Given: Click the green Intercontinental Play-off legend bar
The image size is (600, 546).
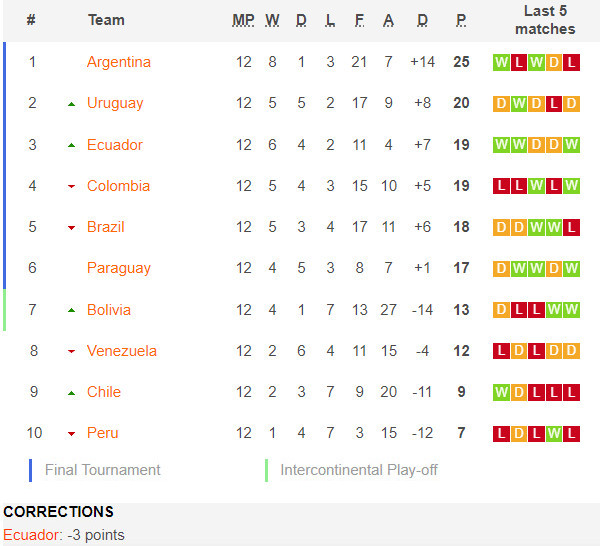Looking at the screenshot, I should pyautogui.click(x=266, y=470).
